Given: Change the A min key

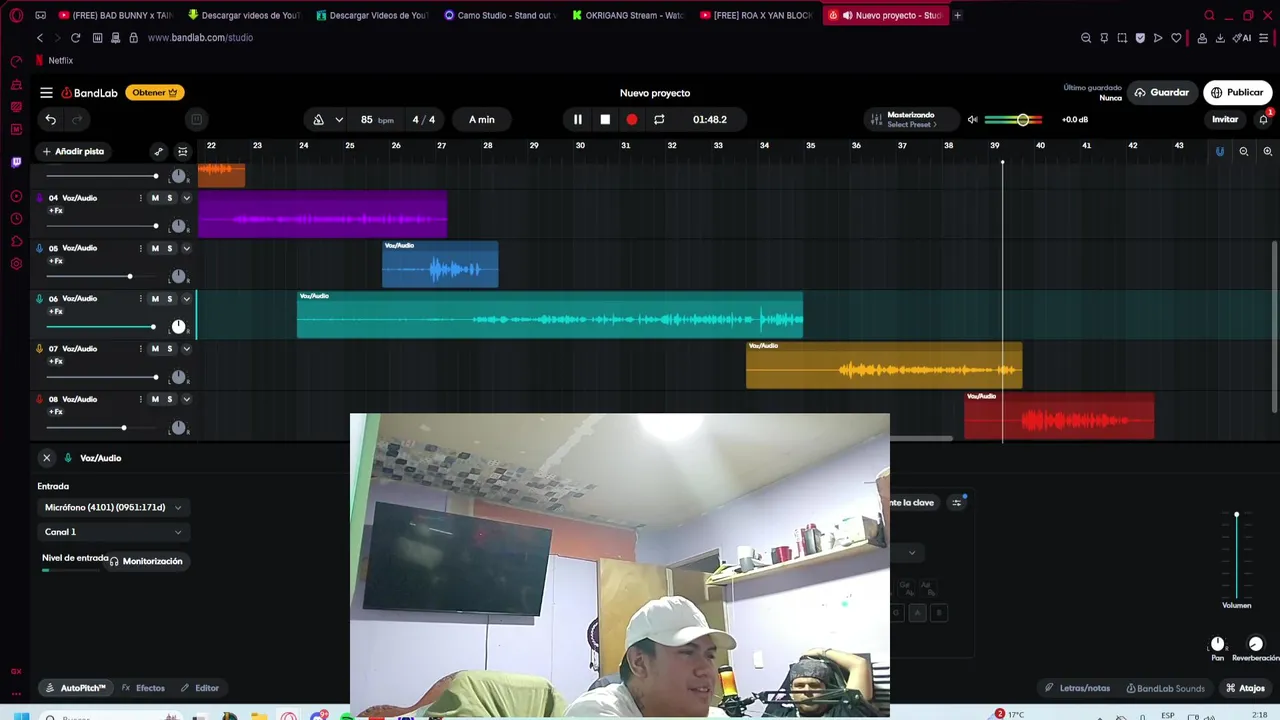Looking at the screenshot, I should click(482, 119).
